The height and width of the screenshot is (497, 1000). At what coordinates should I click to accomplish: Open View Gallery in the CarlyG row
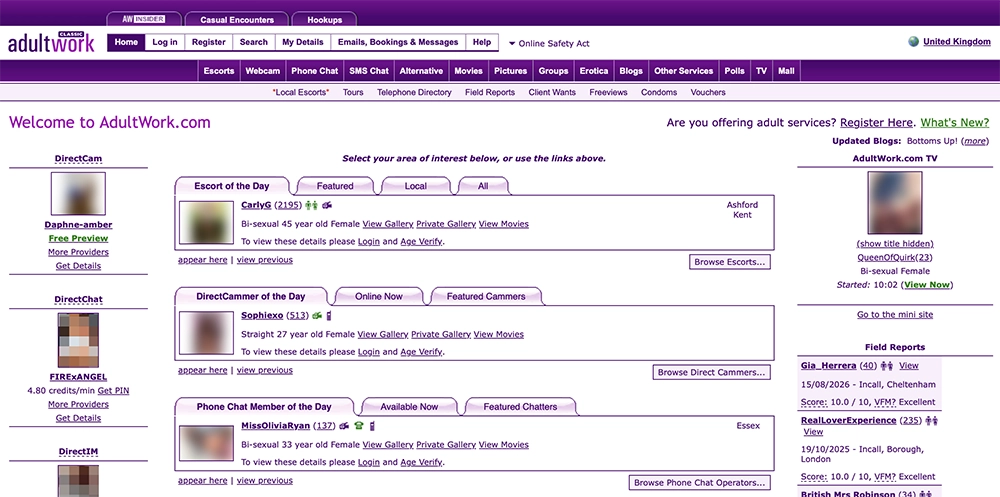point(388,224)
